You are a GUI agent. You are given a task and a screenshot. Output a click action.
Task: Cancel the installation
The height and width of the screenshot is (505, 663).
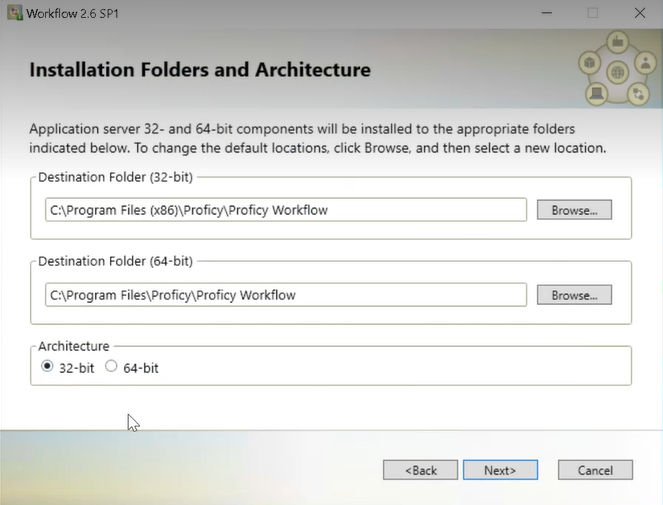[x=595, y=470]
